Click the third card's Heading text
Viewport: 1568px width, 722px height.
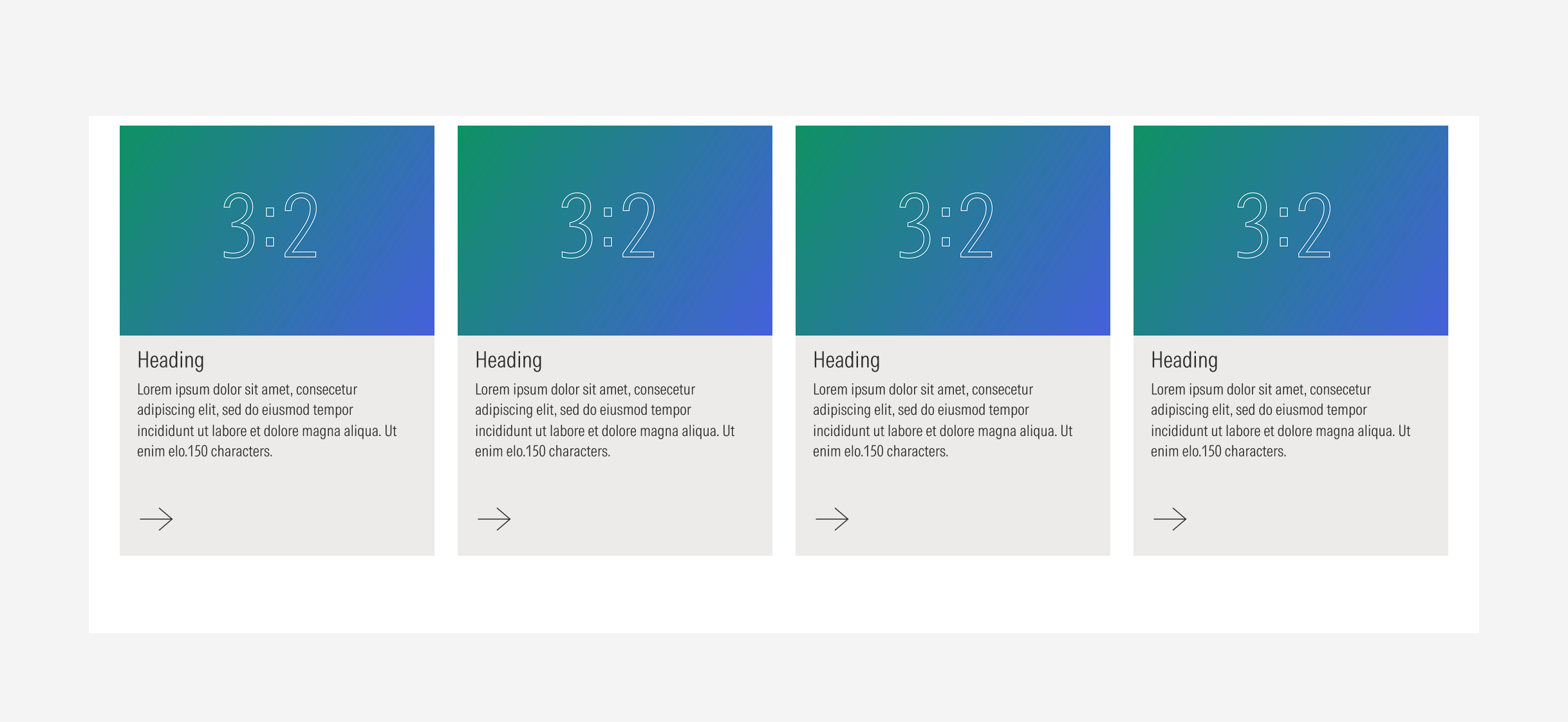[x=846, y=360]
